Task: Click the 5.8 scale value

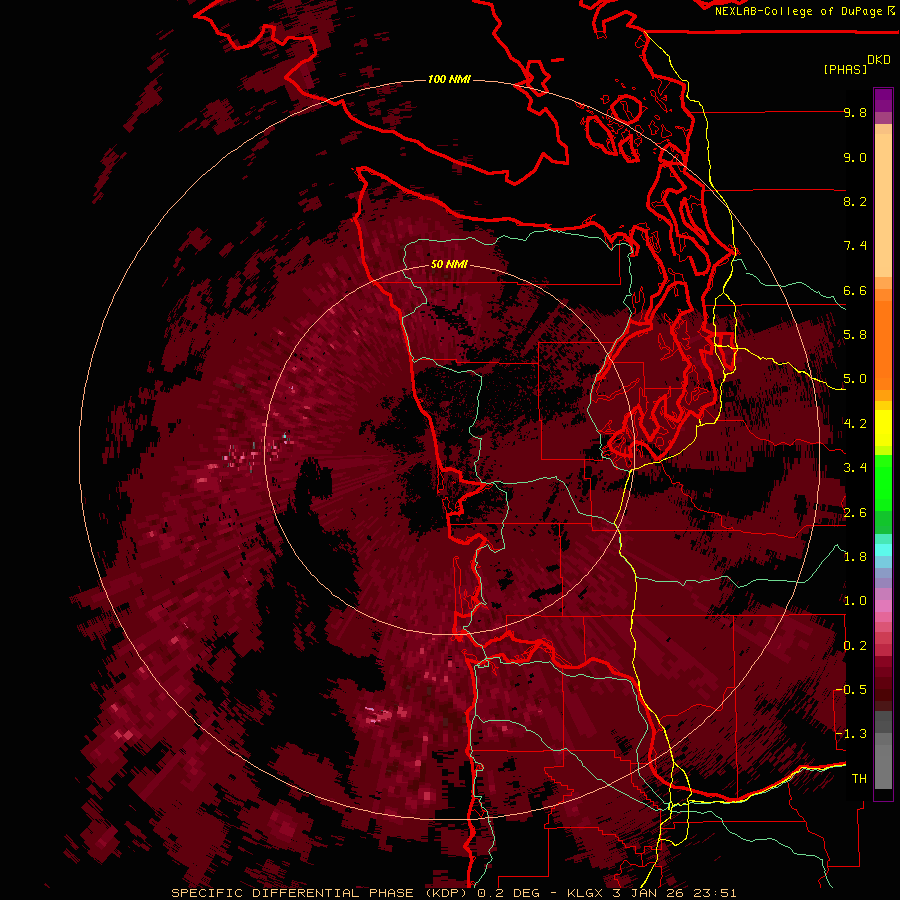Action: 855,335
